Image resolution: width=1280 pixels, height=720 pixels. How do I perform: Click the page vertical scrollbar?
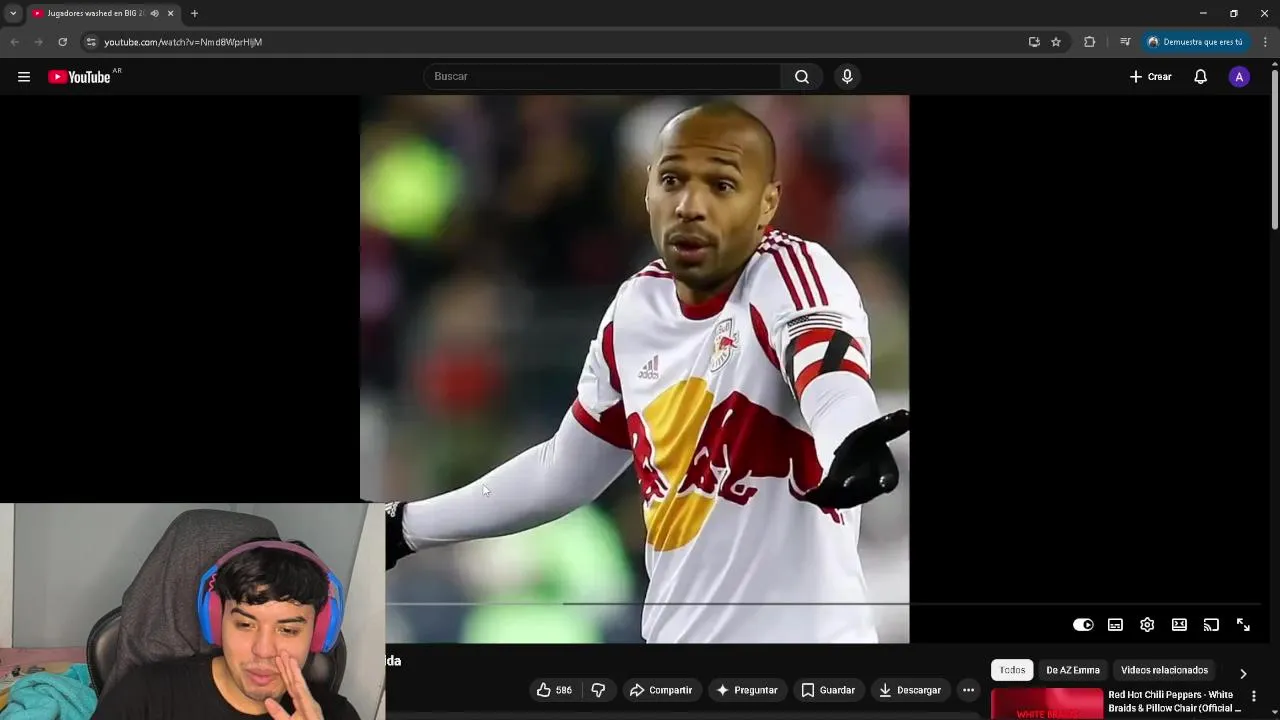(x=1275, y=150)
